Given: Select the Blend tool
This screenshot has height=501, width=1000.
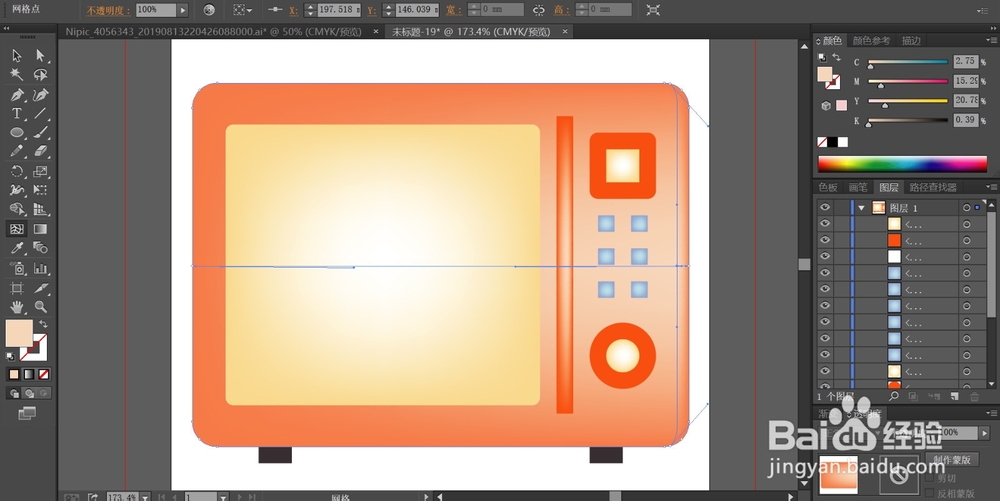Looking at the screenshot, I should 41,248.
